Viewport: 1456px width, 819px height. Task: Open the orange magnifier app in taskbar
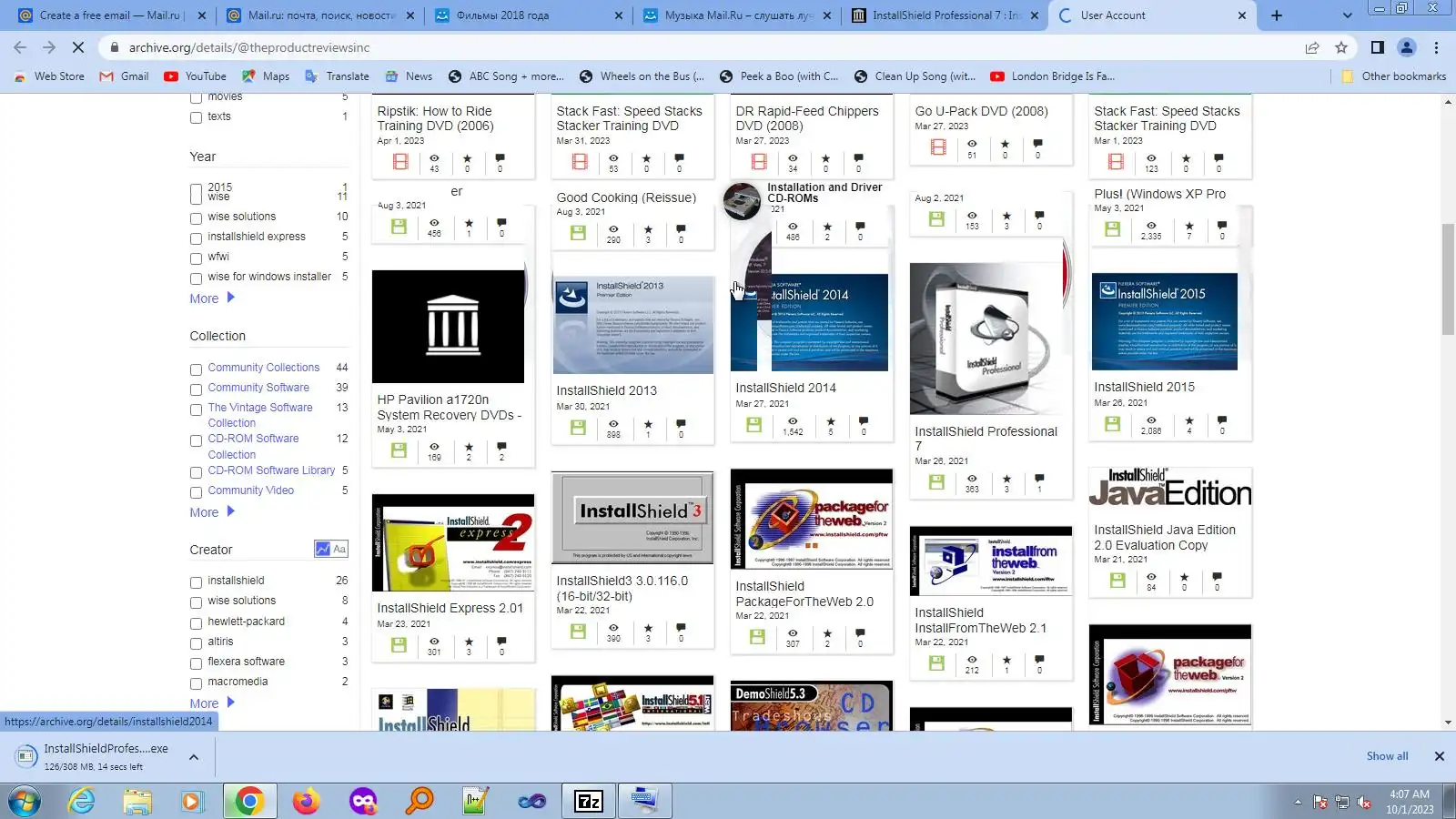tap(420, 801)
